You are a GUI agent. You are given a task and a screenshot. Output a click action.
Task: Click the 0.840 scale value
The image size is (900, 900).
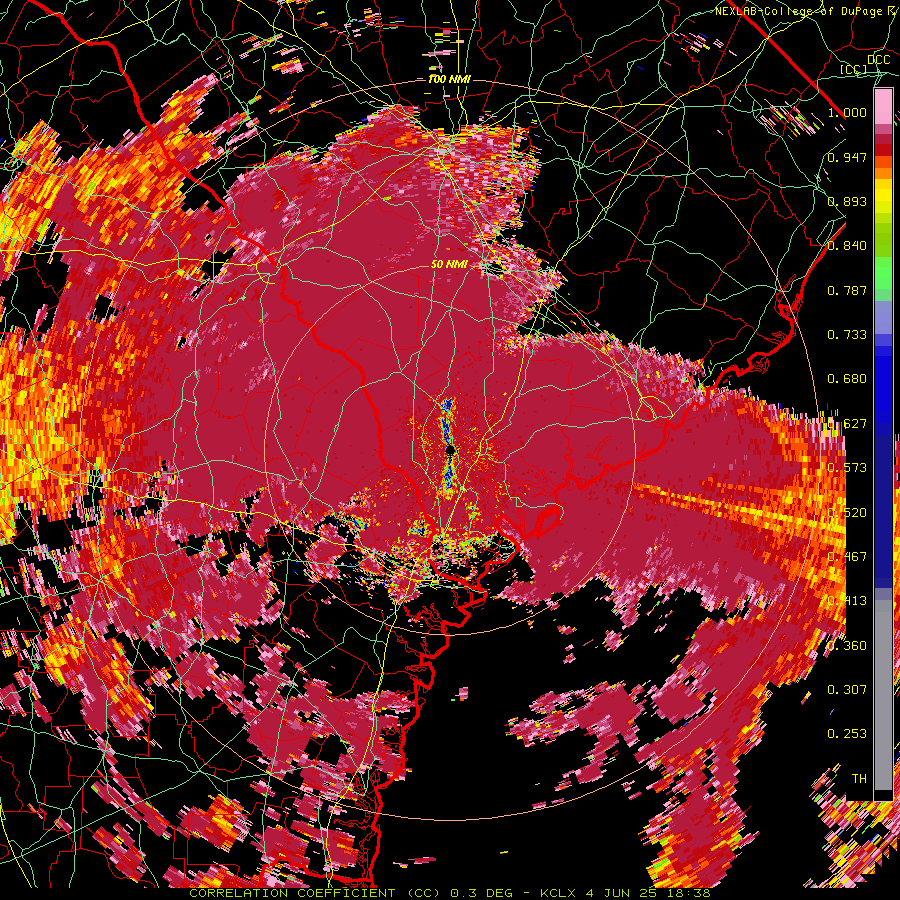click(847, 246)
